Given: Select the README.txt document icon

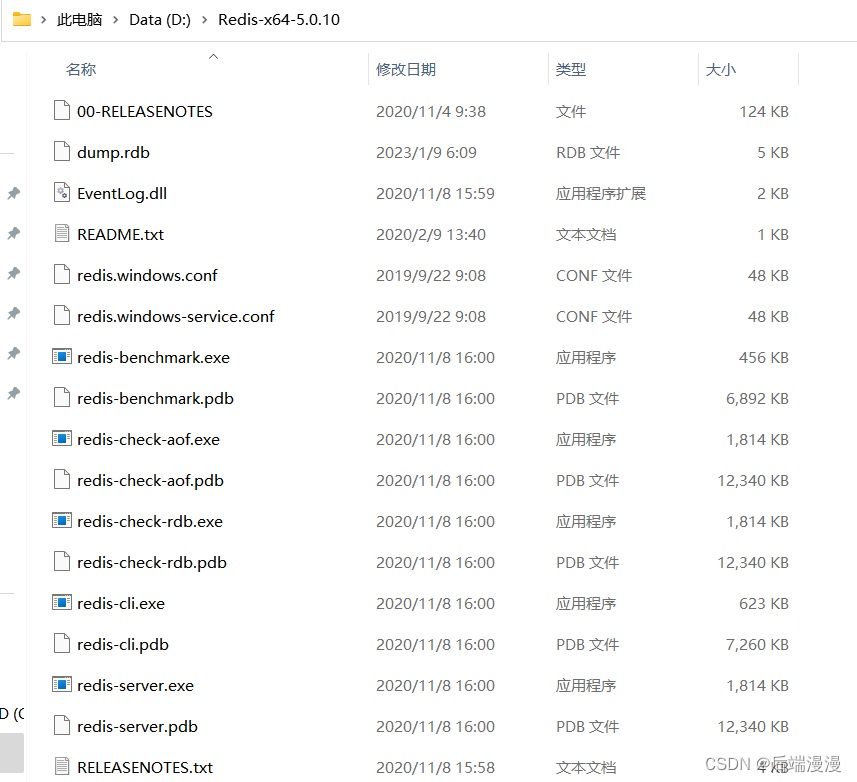Looking at the screenshot, I should point(62,233).
